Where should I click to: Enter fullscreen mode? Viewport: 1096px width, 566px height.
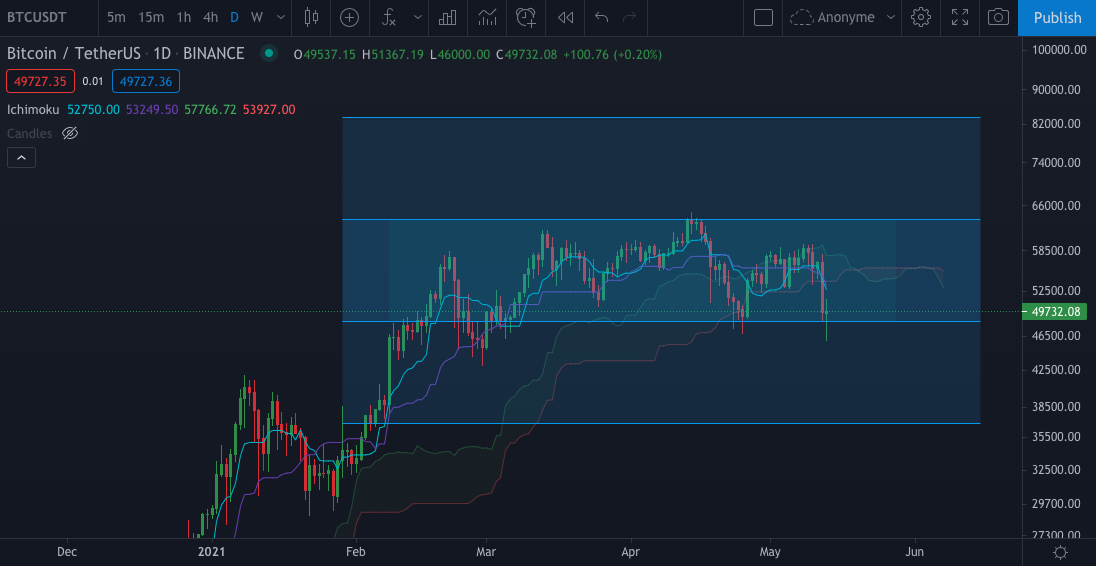[x=960, y=17]
